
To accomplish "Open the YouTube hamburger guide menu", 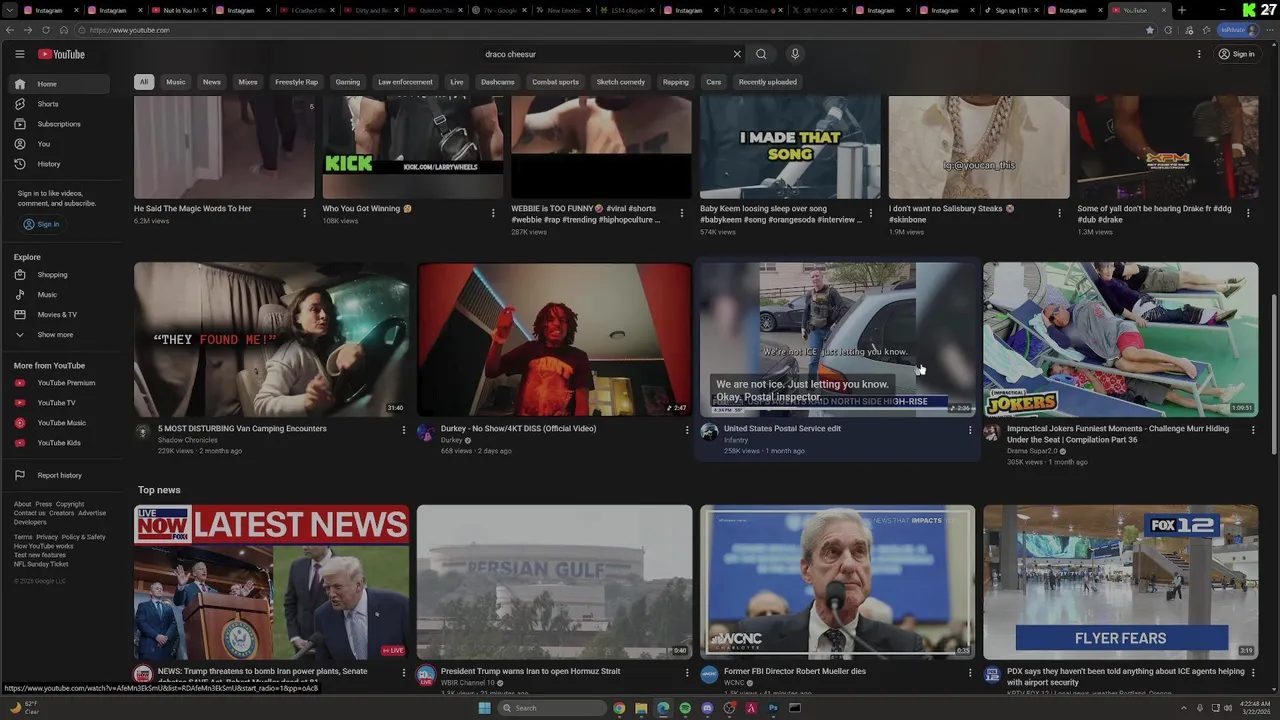I will coord(19,54).
